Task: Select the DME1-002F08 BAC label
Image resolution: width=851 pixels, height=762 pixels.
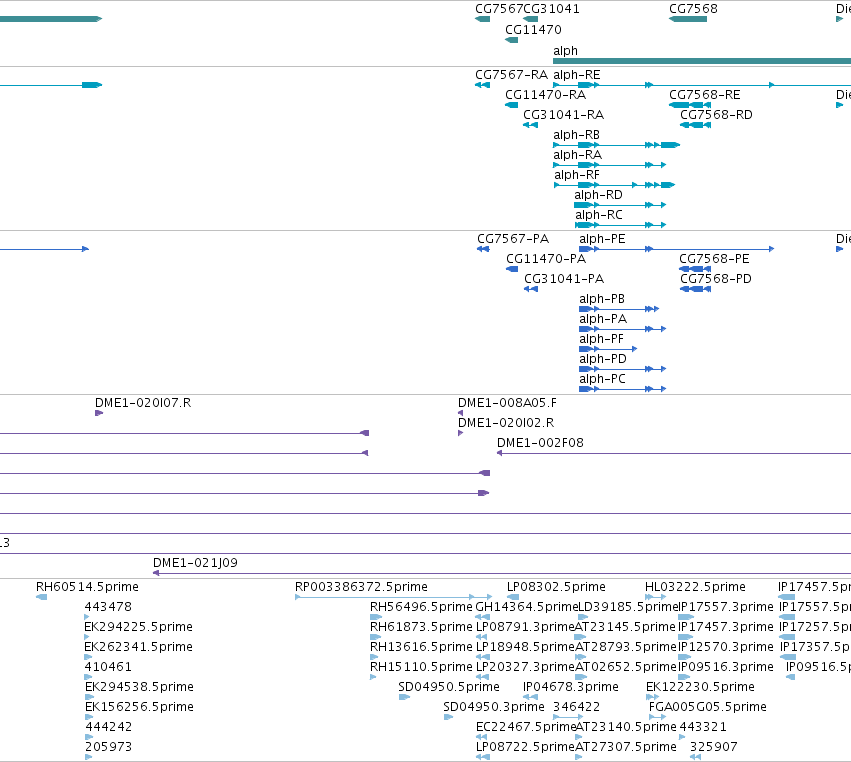Action: click(540, 443)
